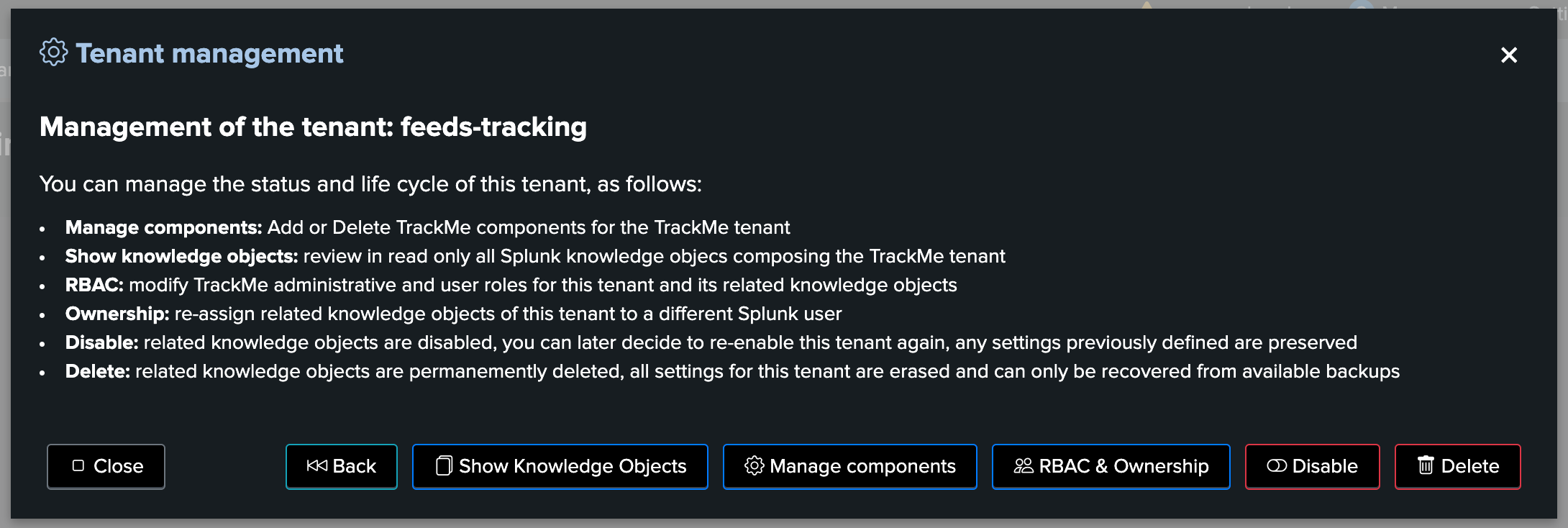Viewport: 1568px width, 528px height.
Task: Disable the feeds-tracking tenant
Action: coord(1313,467)
